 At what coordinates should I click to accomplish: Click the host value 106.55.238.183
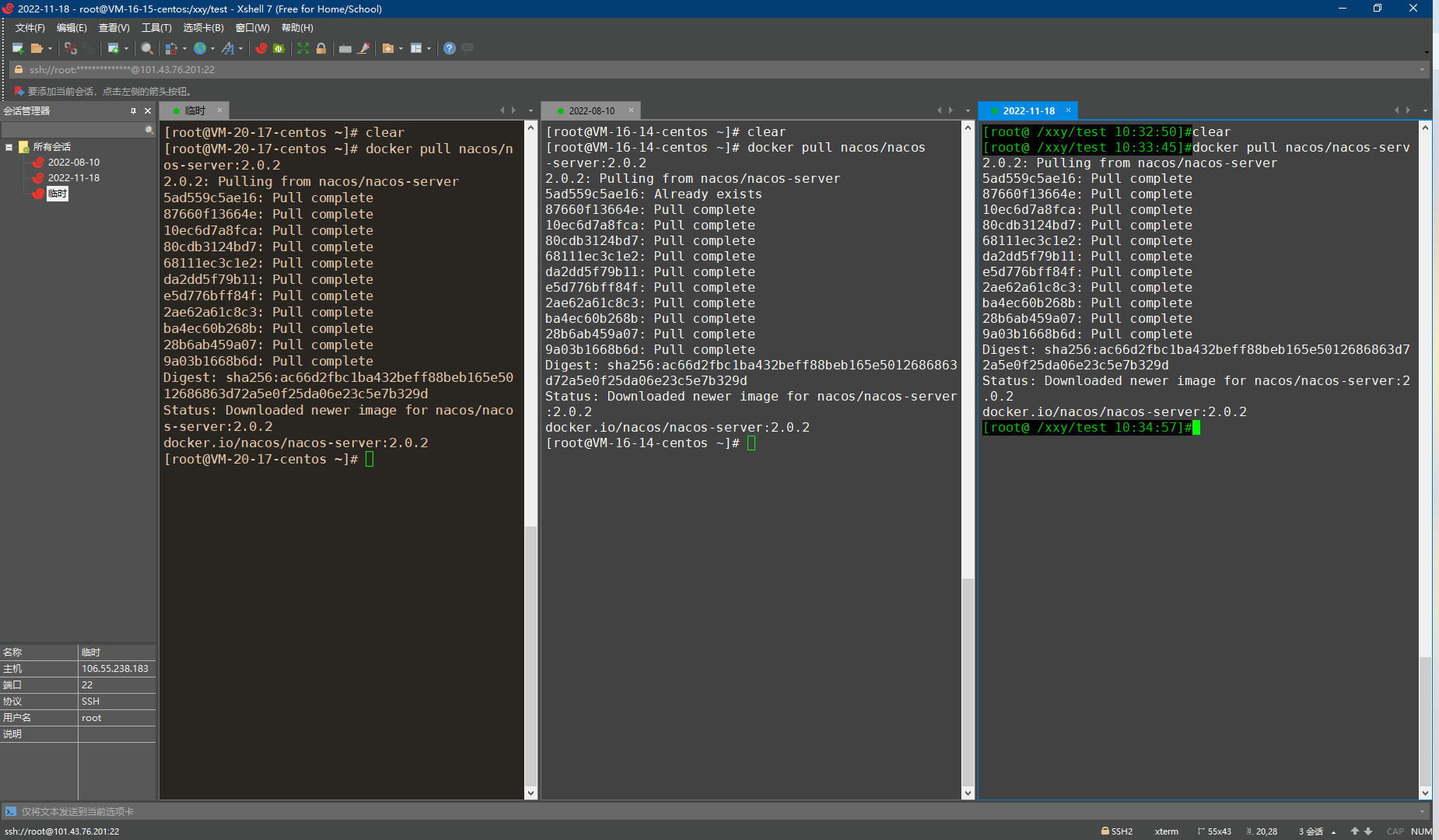[115, 669]
